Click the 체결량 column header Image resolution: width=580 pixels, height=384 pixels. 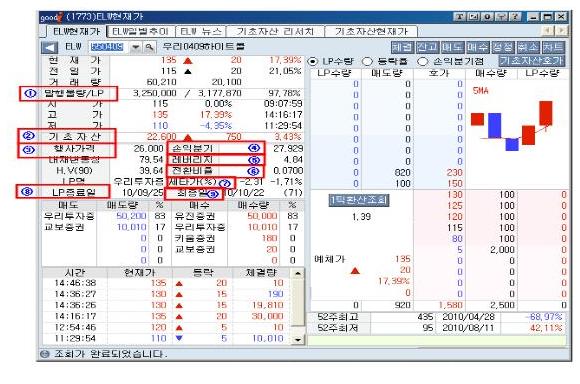pyautogui.click(x=261, y=273)
